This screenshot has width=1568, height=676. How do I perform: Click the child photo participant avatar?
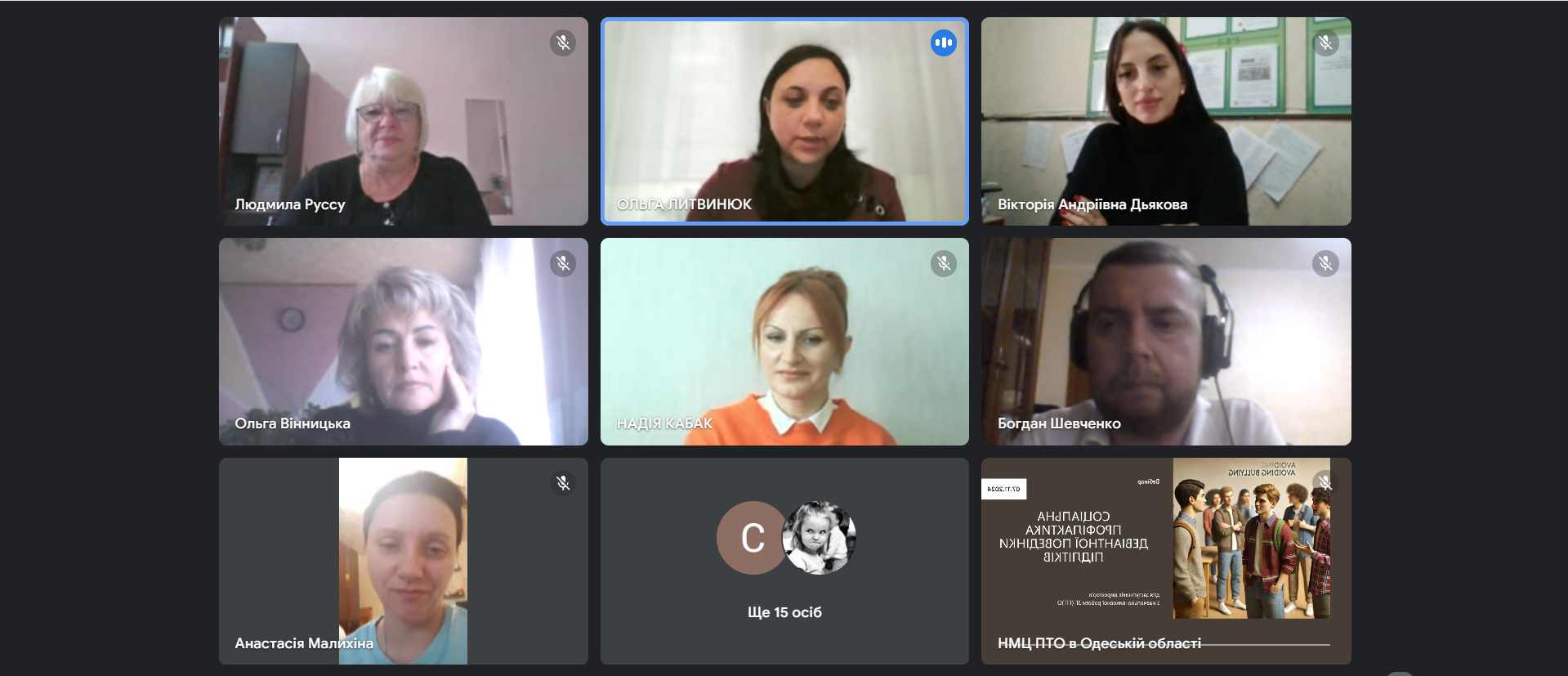819,538
